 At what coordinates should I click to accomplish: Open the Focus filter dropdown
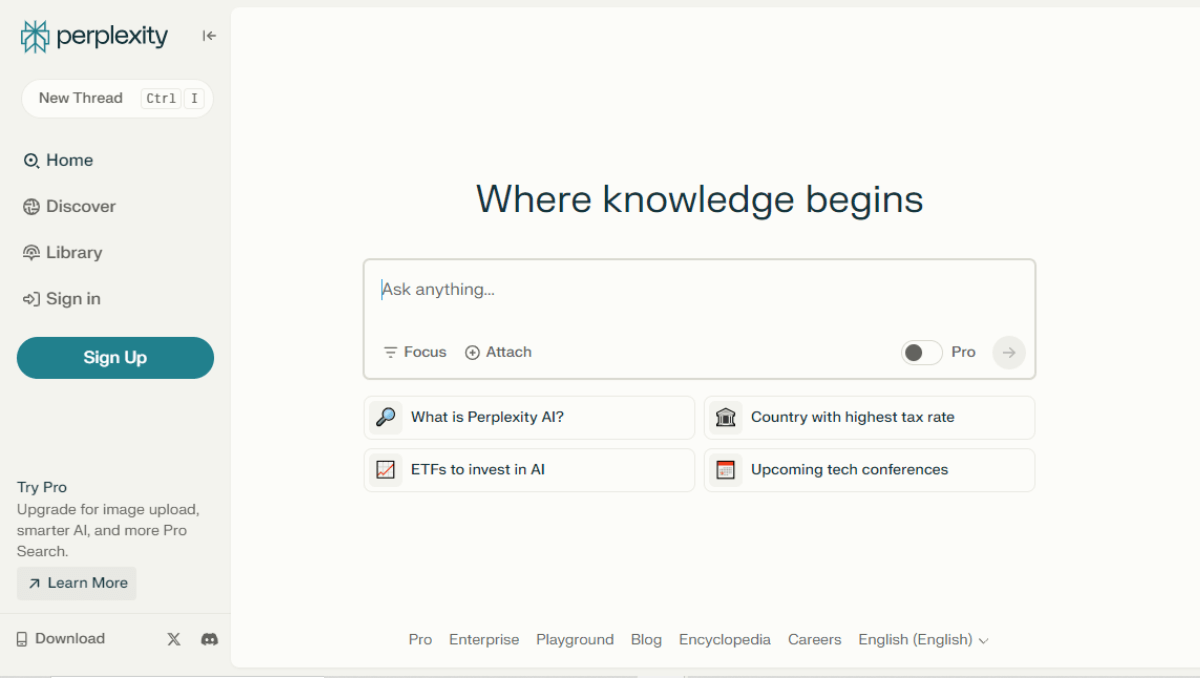415,352
